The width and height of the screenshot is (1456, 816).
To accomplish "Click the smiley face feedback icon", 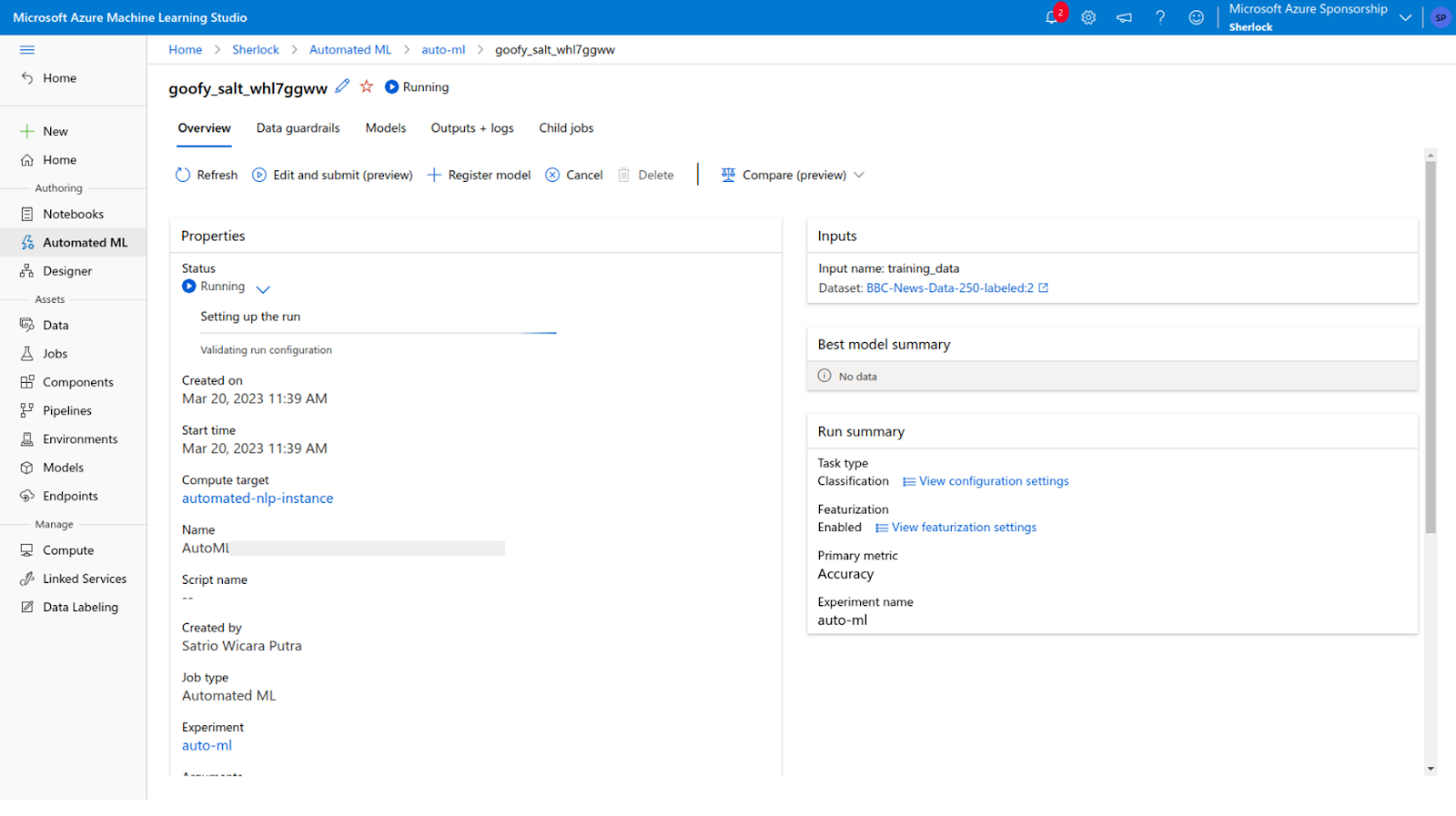I will pyautogui.click(x=1196, y=17).
